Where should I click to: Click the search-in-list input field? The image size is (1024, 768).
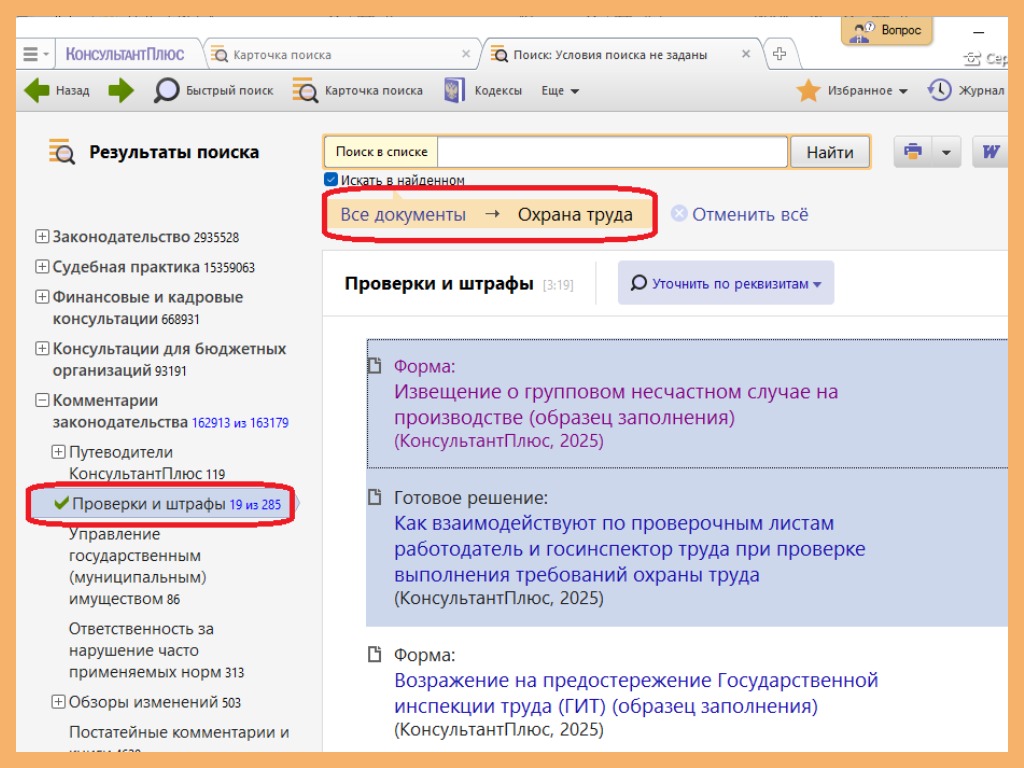coord(612,152)
